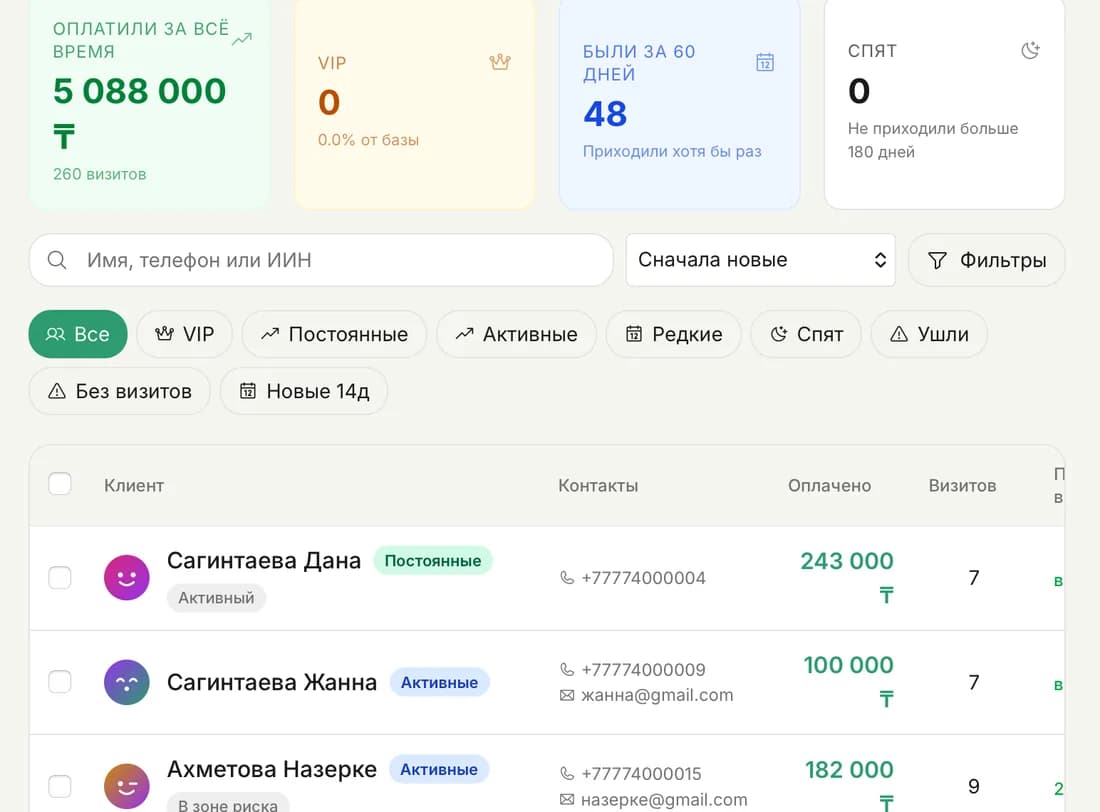Click the grey Активный status tag
Viewport: 1100px width, 812px height.
pos(216,598)
